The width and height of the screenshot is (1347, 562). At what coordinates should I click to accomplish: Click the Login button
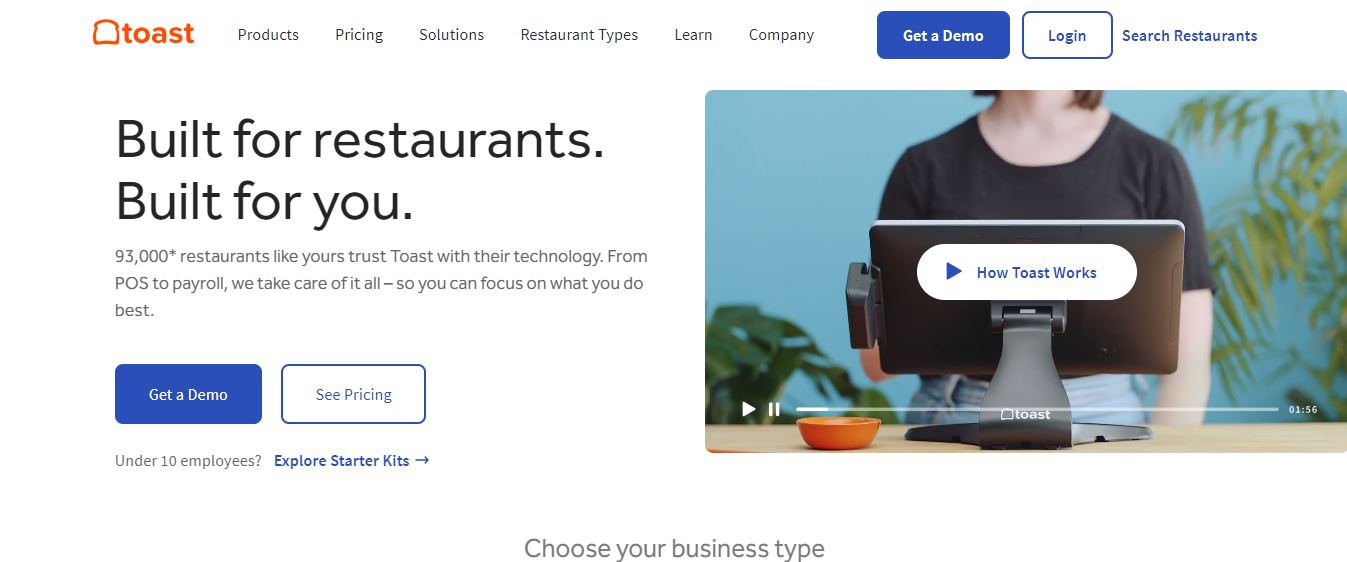pyautogui.click(x=1067, y=35)
